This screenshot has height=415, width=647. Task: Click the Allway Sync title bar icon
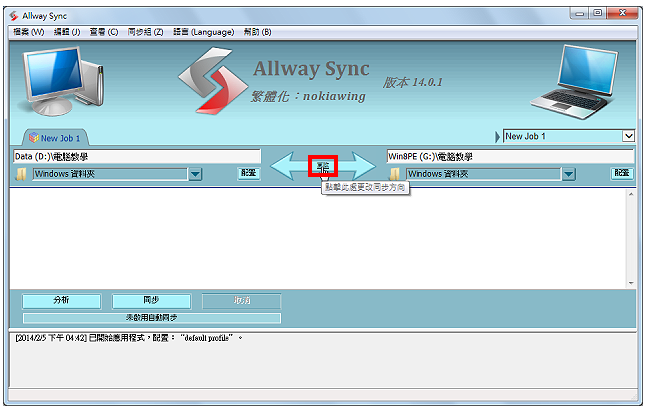click(14, 16)
